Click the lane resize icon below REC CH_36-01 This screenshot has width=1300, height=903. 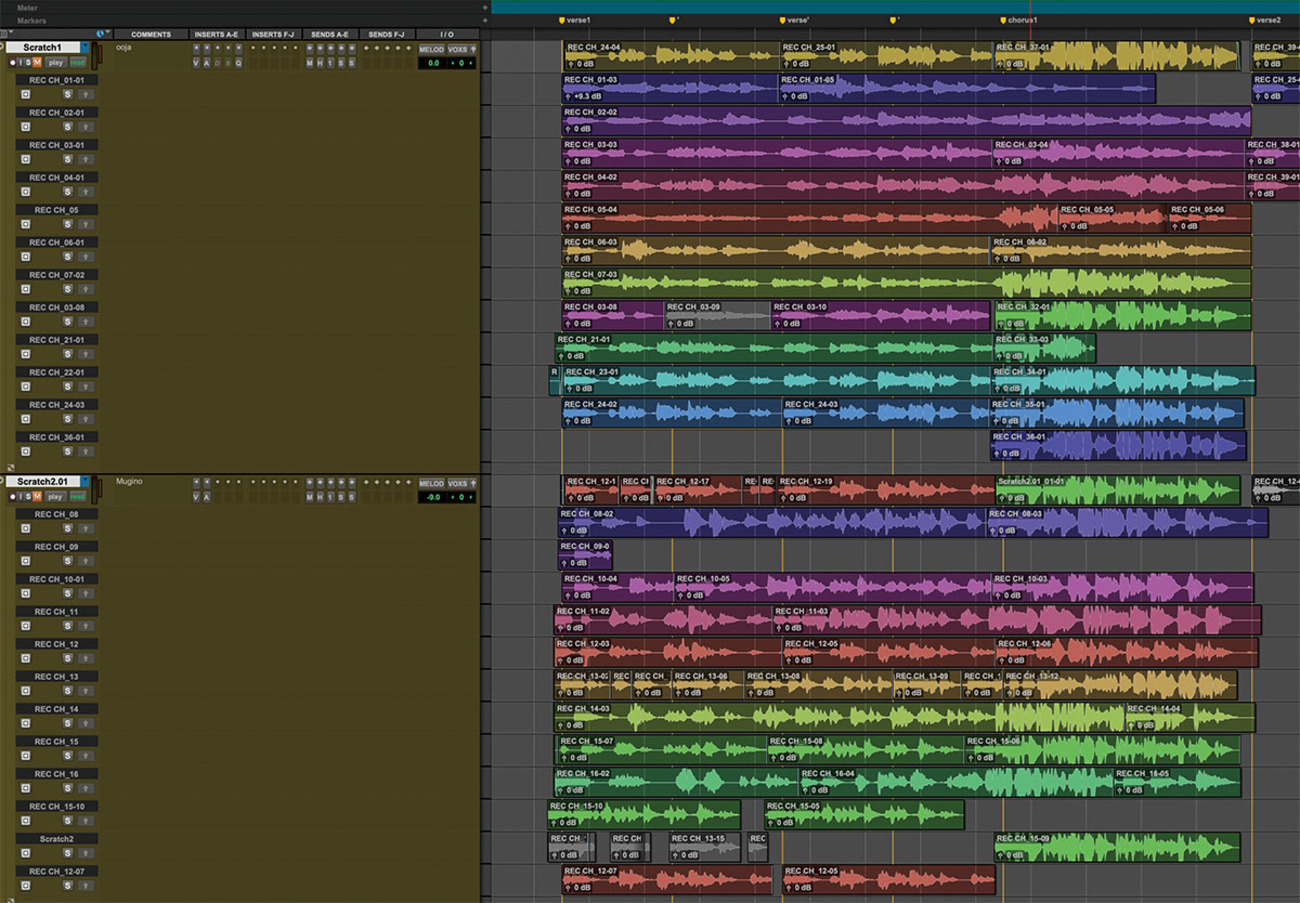click(x=11, y=467)
